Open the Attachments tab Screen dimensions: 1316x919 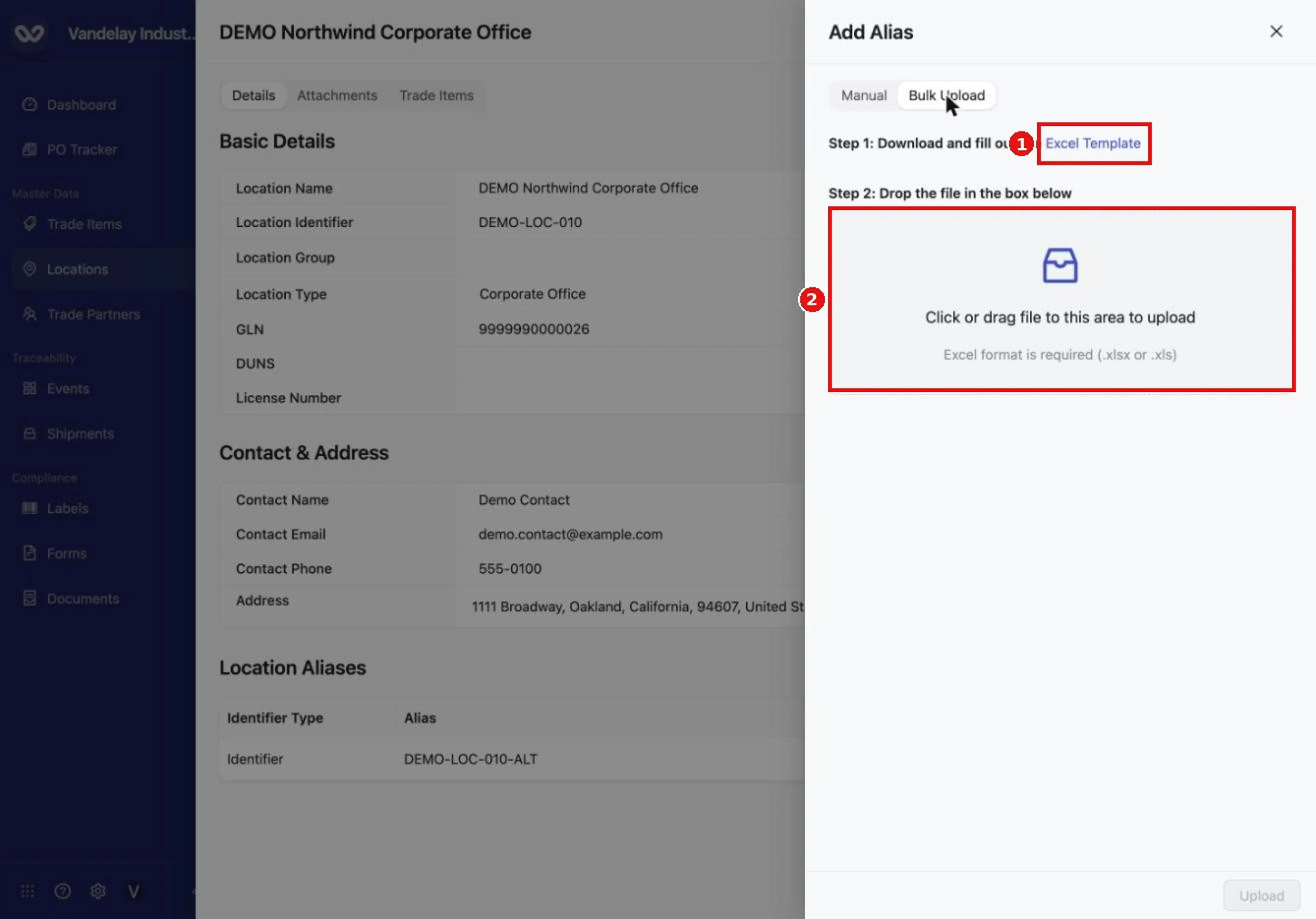[337, 95]
